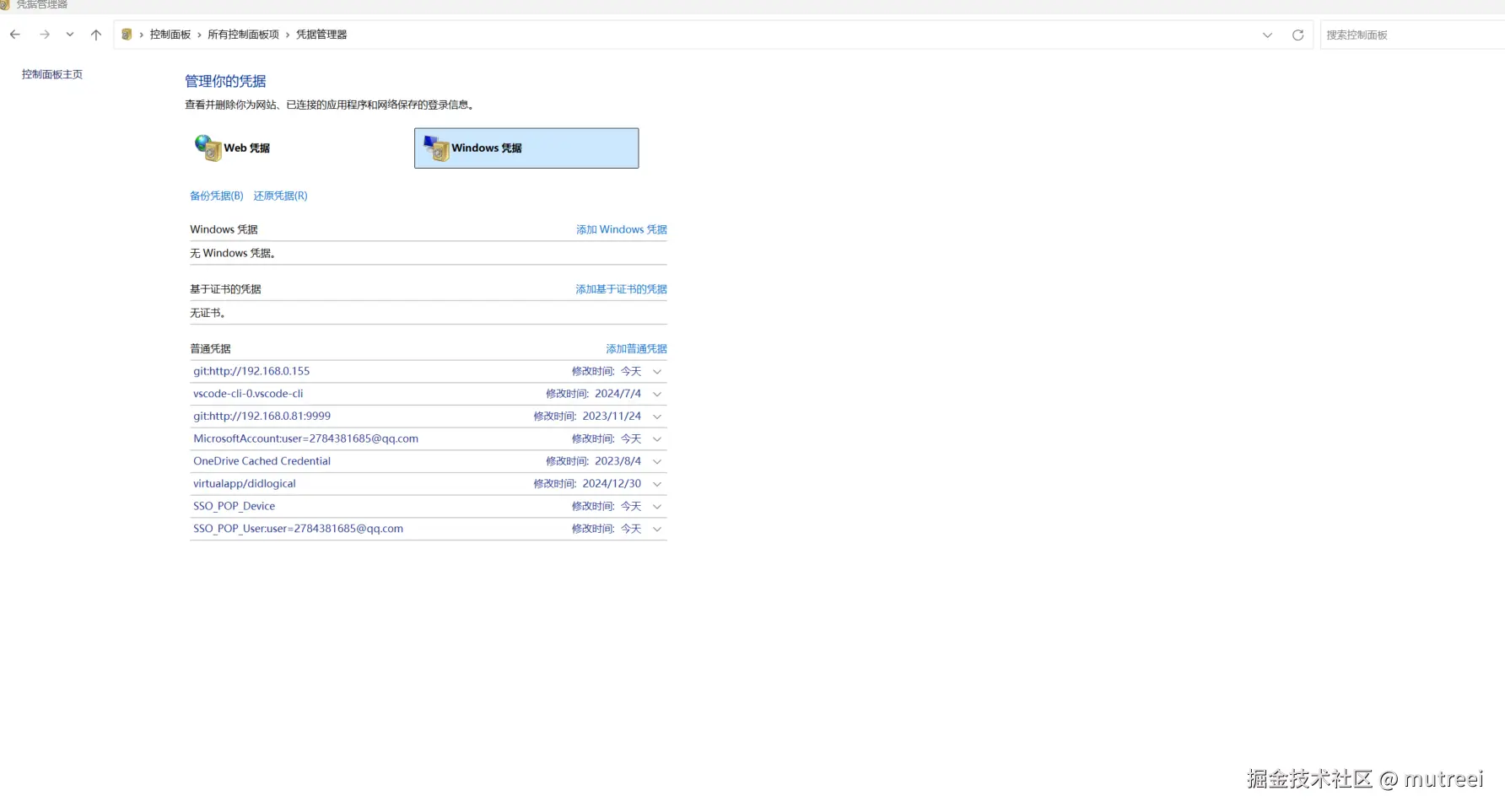Open the vscode-cli-0.vscode-cli credential
Viewport: 1505px width, 812px height.
[x=248, y=394]
